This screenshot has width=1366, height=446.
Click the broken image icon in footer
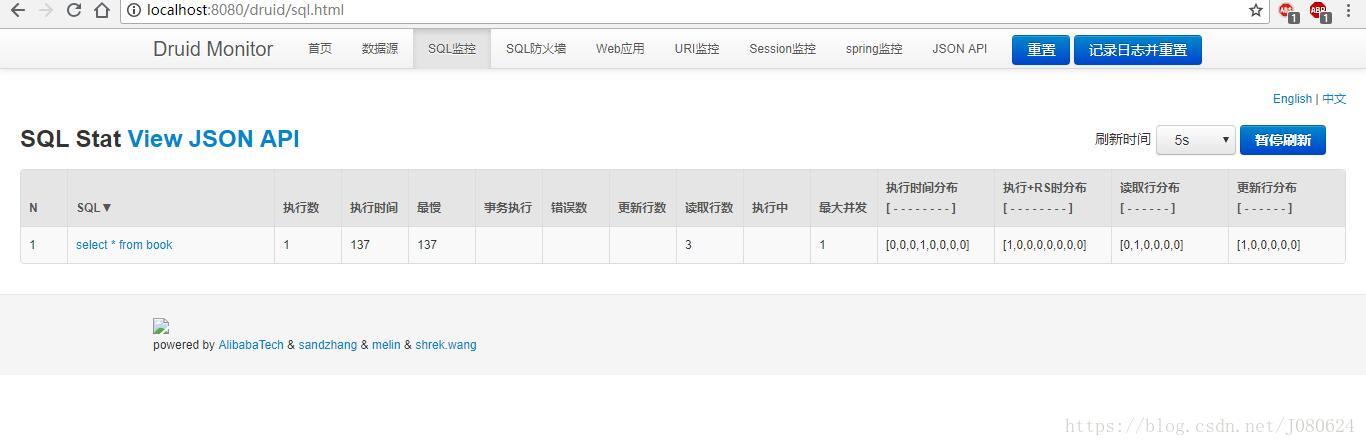(x=161, y=326)
